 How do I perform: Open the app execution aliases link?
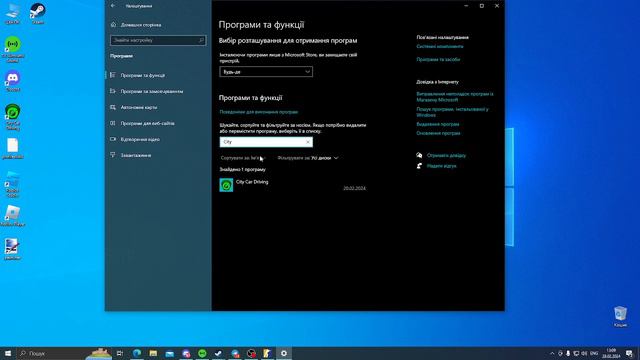(258, 112)
